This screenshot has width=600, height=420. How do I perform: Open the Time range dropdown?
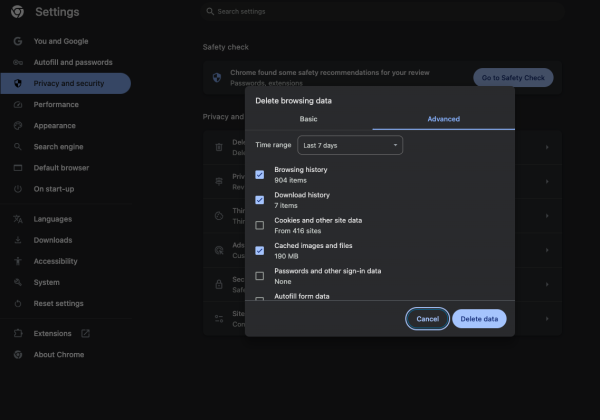[350, 145]
